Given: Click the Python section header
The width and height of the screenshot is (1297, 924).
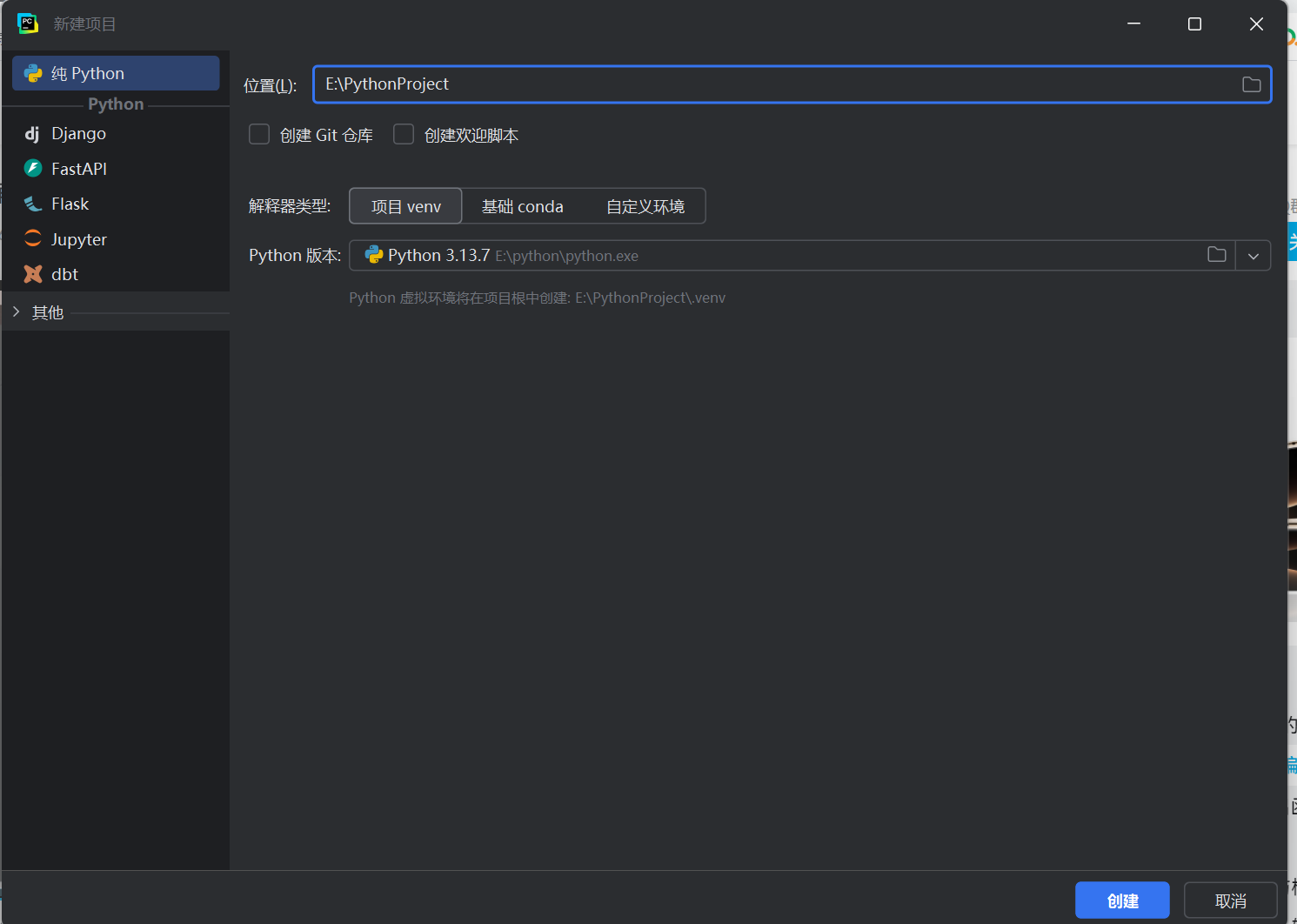Looking at the screenshot, I should pyautogui.click(x=116, y=104).
